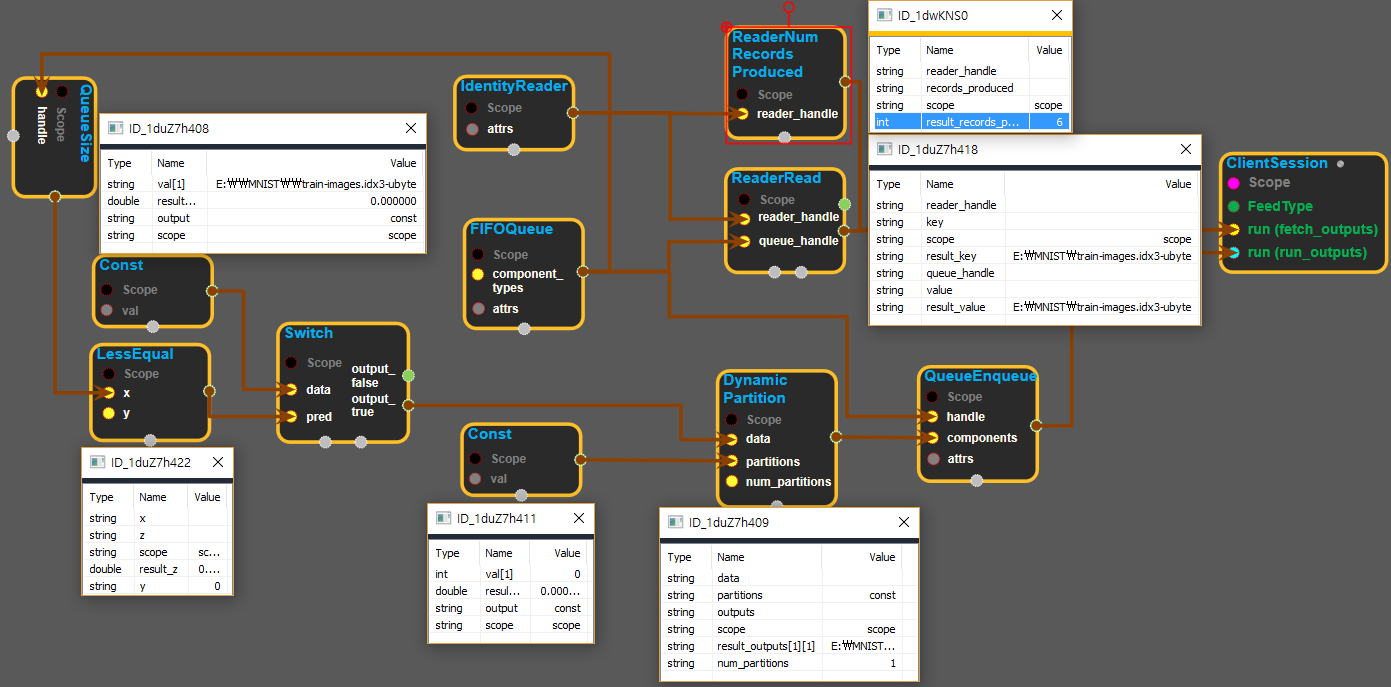Click the component_types port on FIFOQueue
1391x687 pixels.
coord(477,274)
